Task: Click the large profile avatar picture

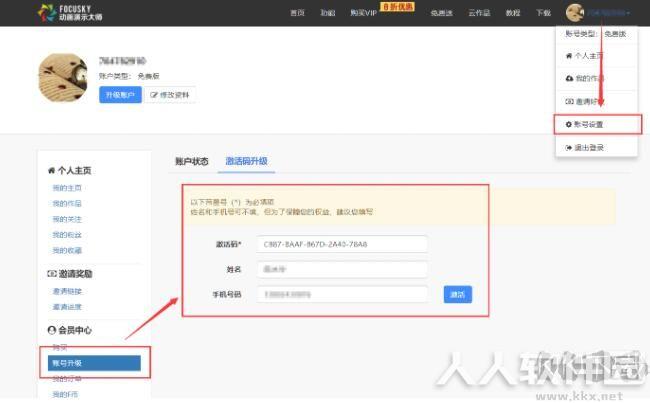Action: 63,78
